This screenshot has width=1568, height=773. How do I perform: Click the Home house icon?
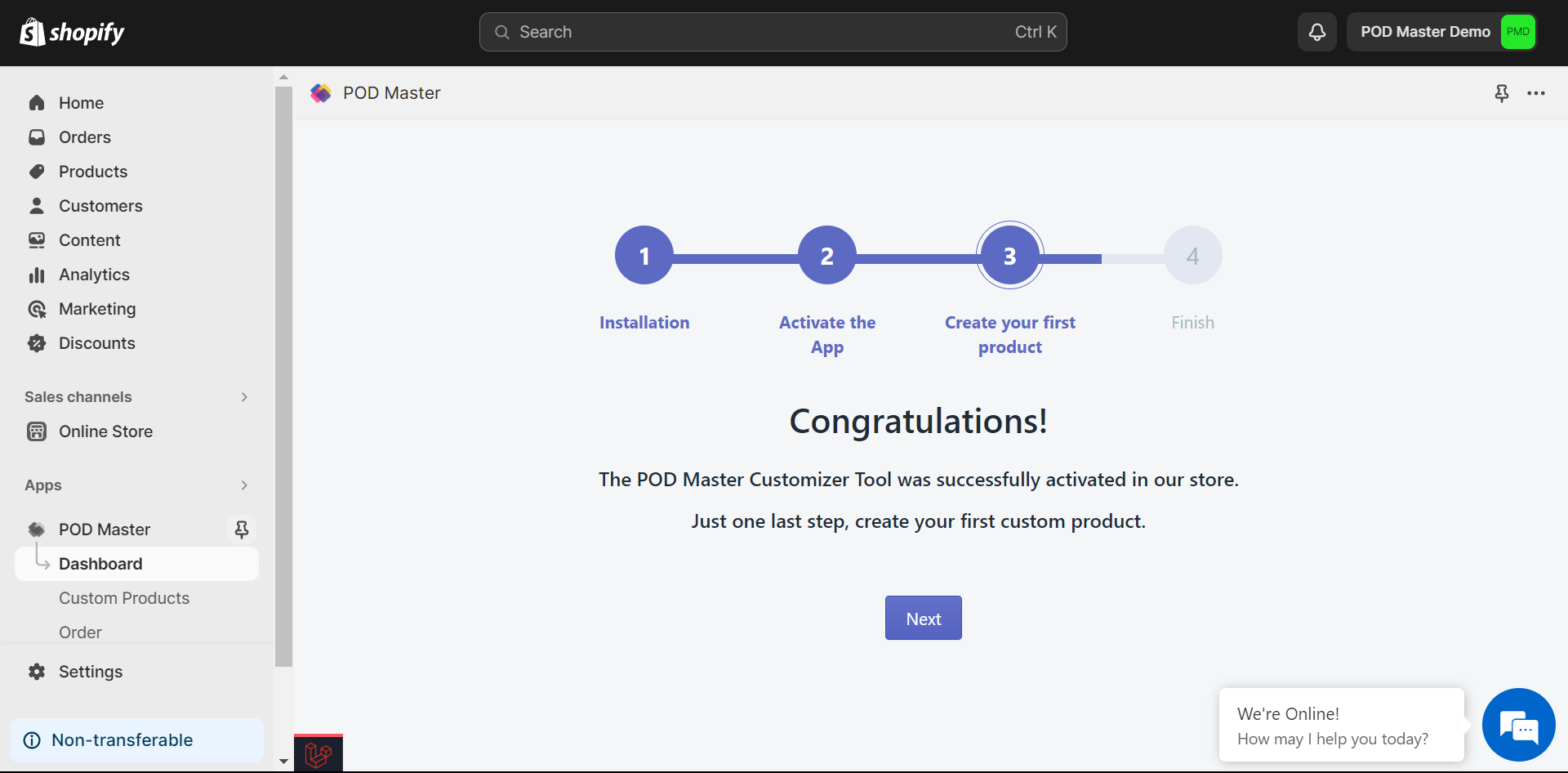pyautogui.click(x=37, y=103)
